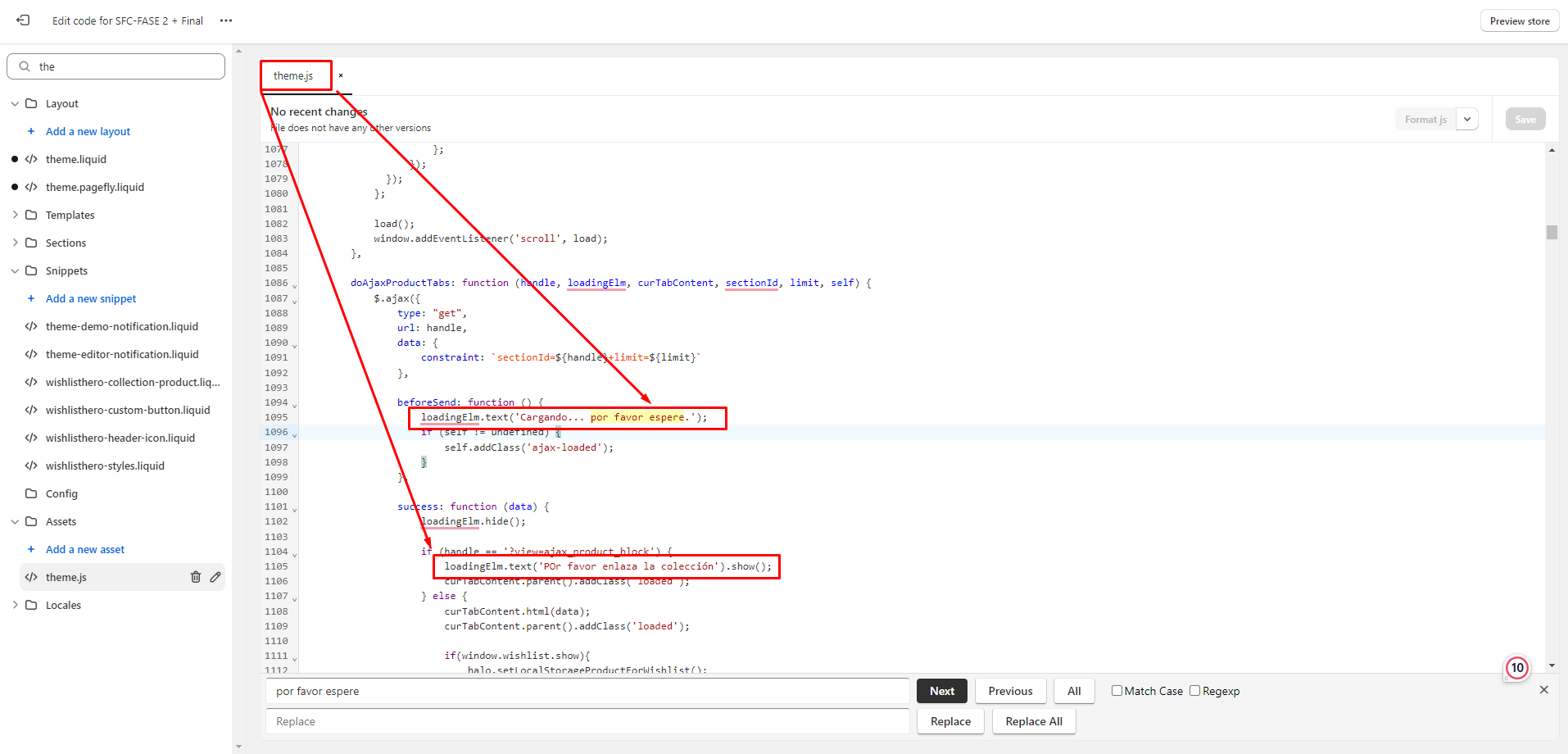Click Add a new snippet link

pyautogui.click(x=91, y=298)
